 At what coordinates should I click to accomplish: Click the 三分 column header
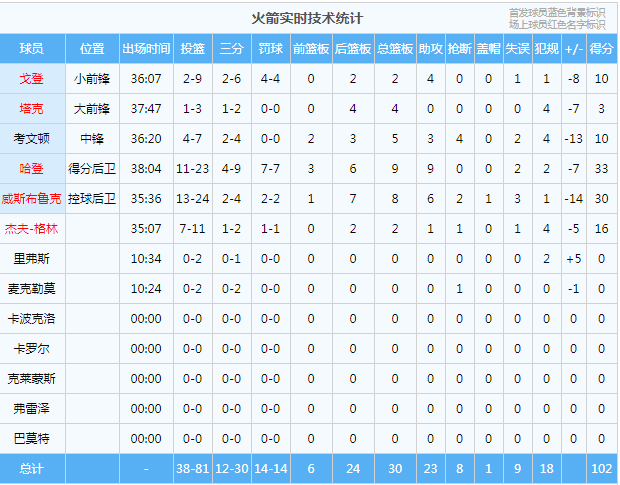pos(232,49)
